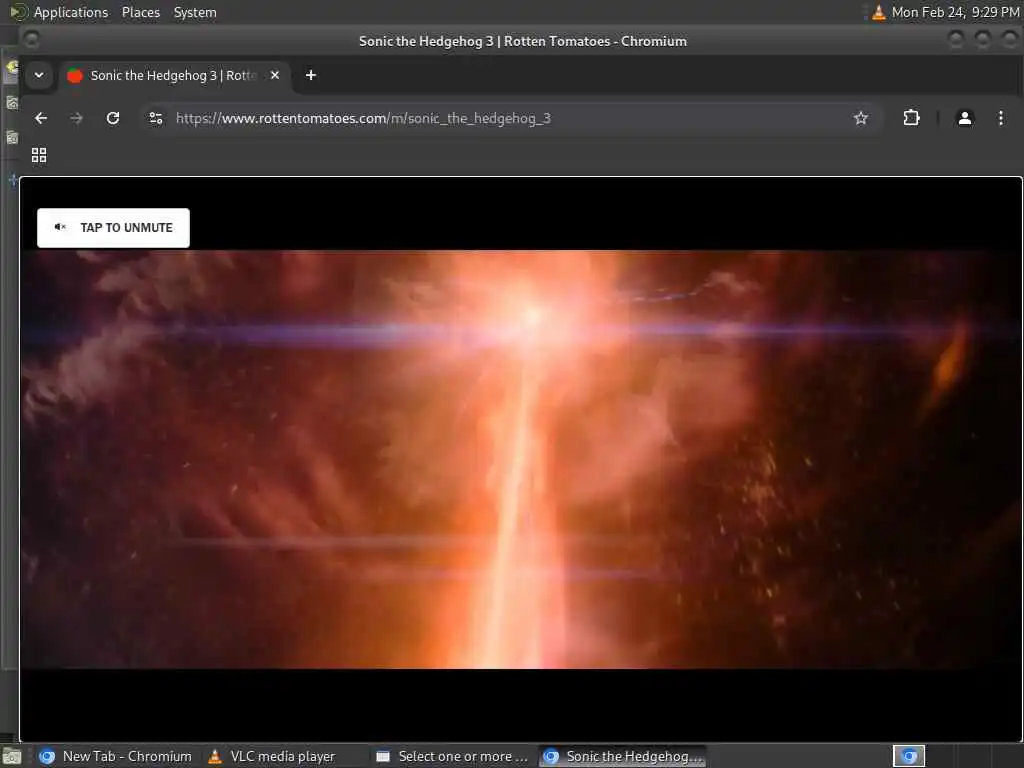
Task: Switch to New Tab - Chromium taskbar window
Action: tap(116, 756)
